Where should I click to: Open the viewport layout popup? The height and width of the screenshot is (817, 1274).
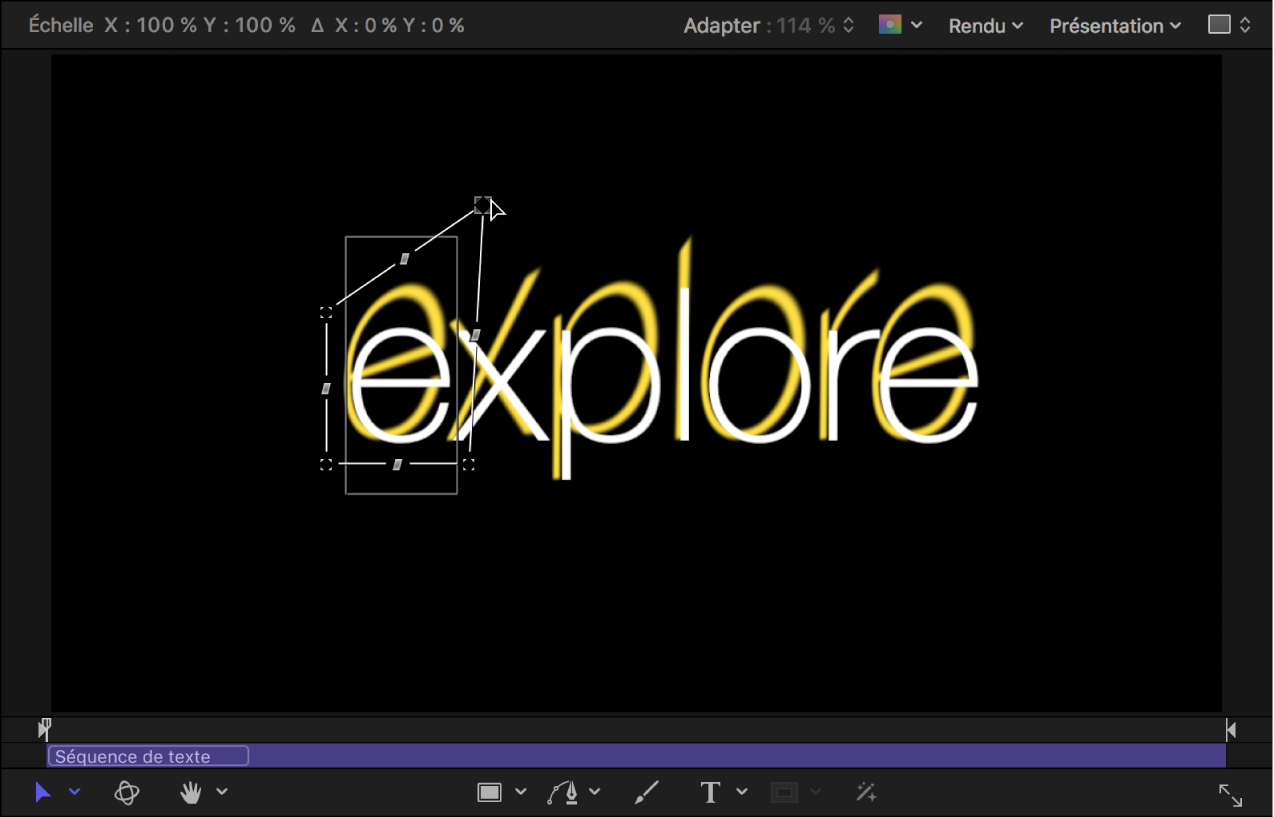tap(1230, 25)
